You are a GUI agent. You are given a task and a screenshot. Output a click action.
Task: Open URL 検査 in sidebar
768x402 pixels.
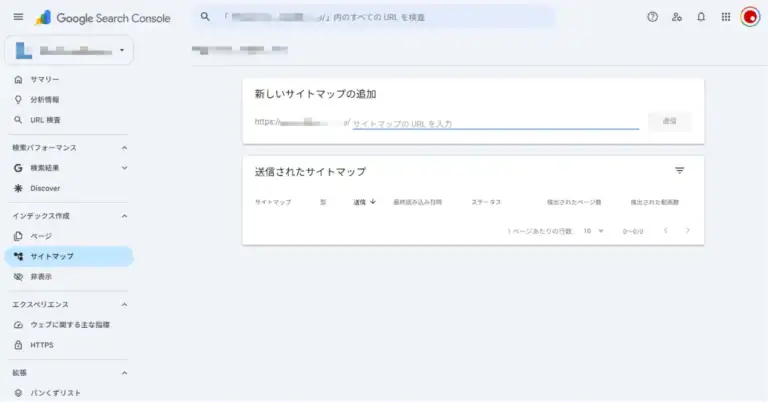click(45, 120)
